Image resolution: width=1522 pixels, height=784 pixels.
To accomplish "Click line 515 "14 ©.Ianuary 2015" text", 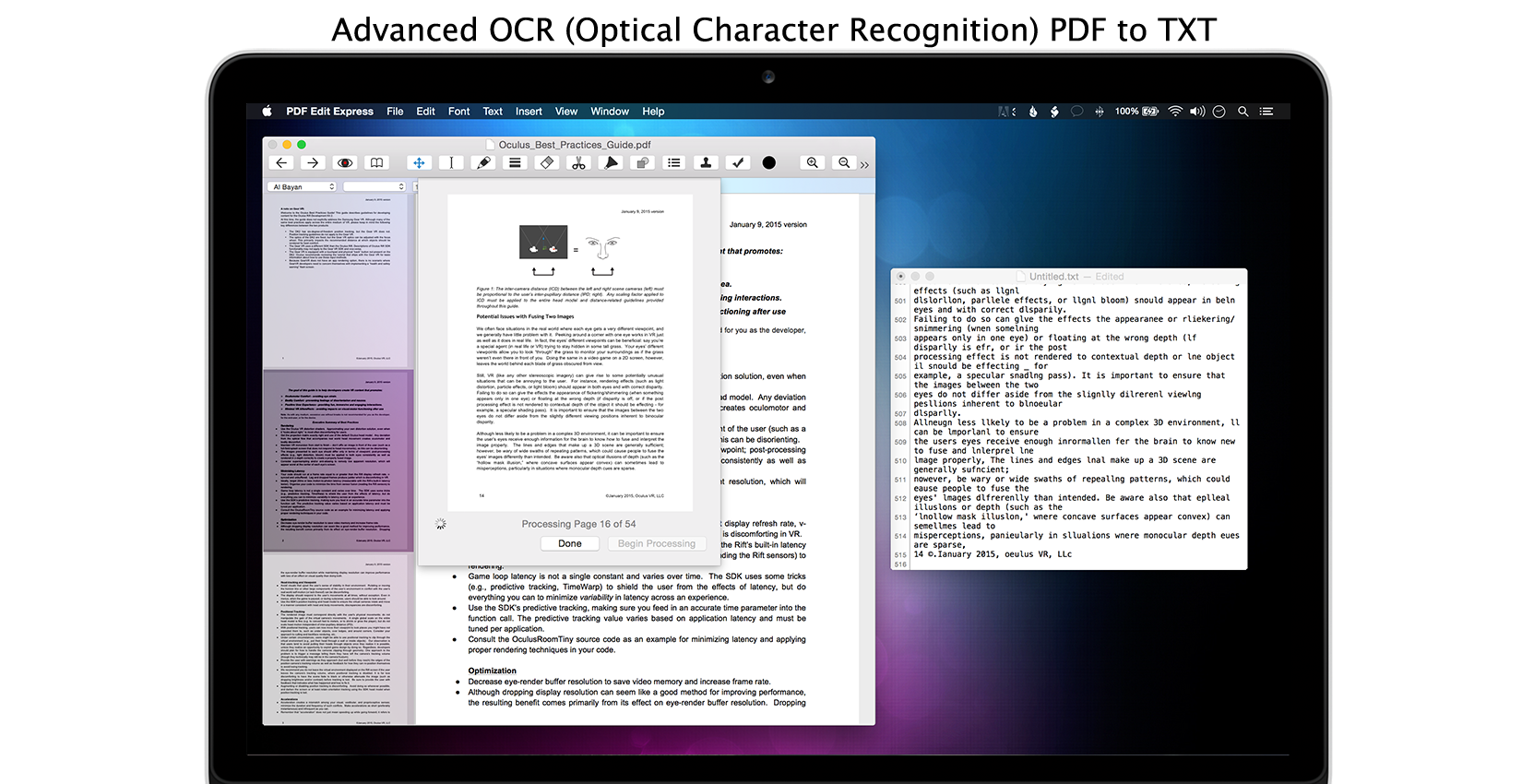I will point(993,554).
